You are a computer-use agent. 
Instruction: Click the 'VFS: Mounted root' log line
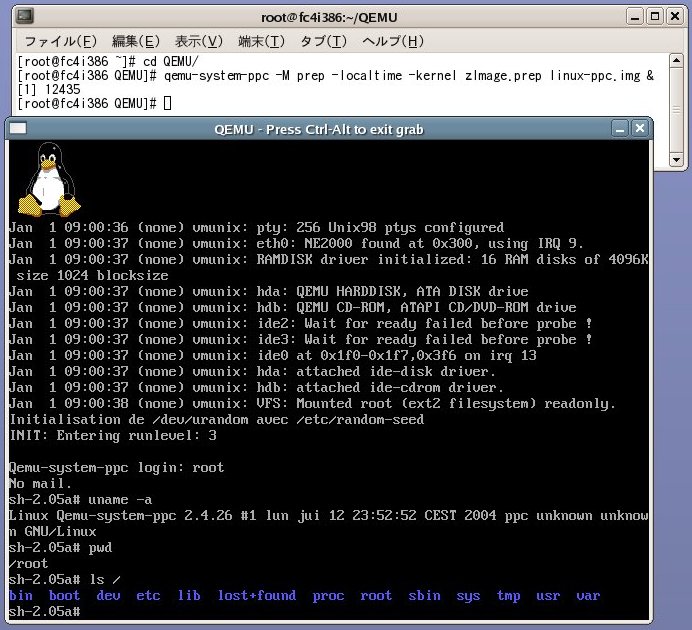[312, 403]
